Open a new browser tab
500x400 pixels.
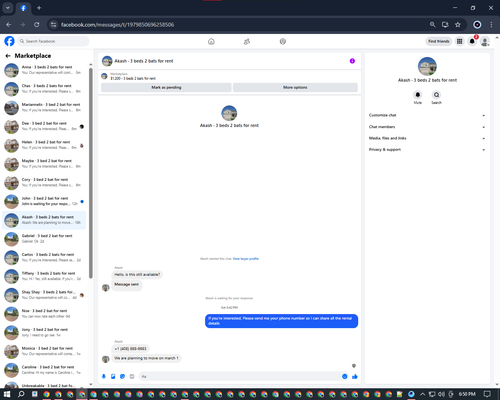coord(39,8)
